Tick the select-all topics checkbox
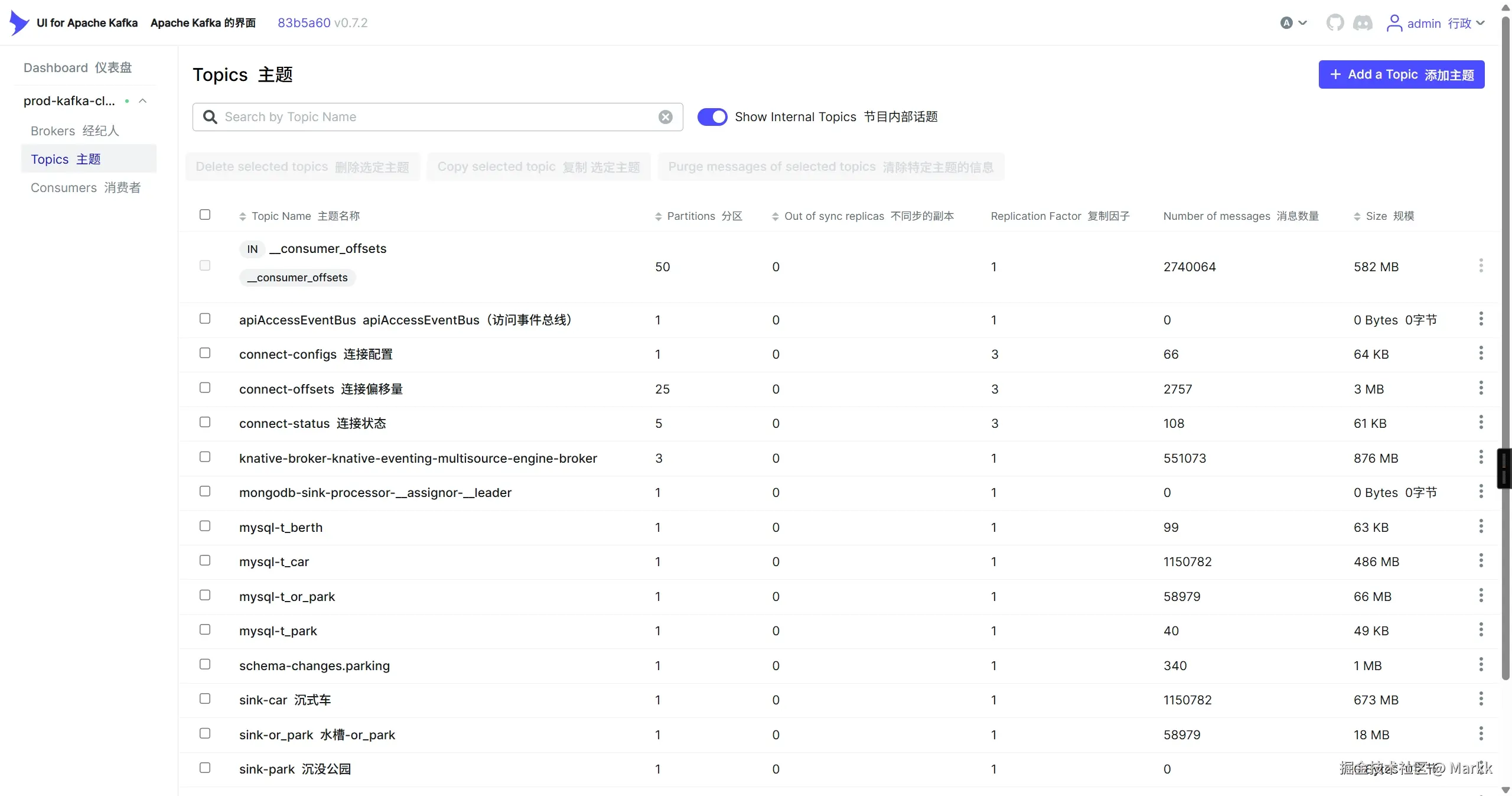The width and height of the screenshot is (1512, 796). pyautogui.click(x=205, y=215)
